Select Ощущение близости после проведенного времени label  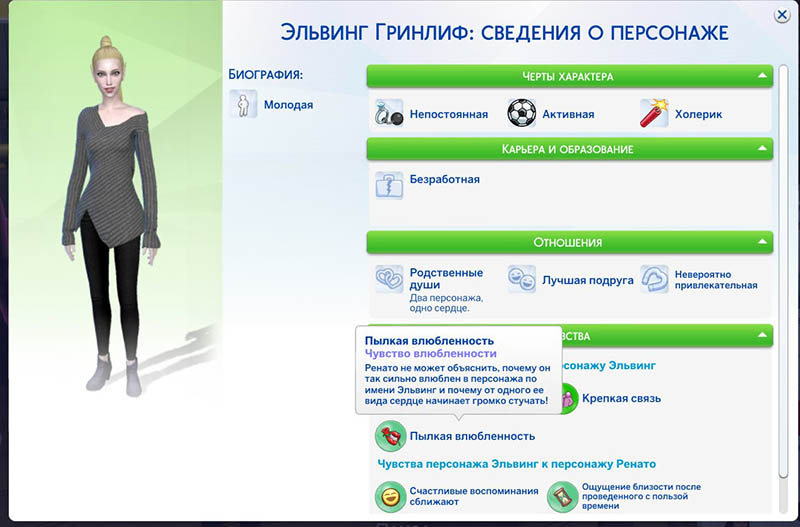[641, 496]
